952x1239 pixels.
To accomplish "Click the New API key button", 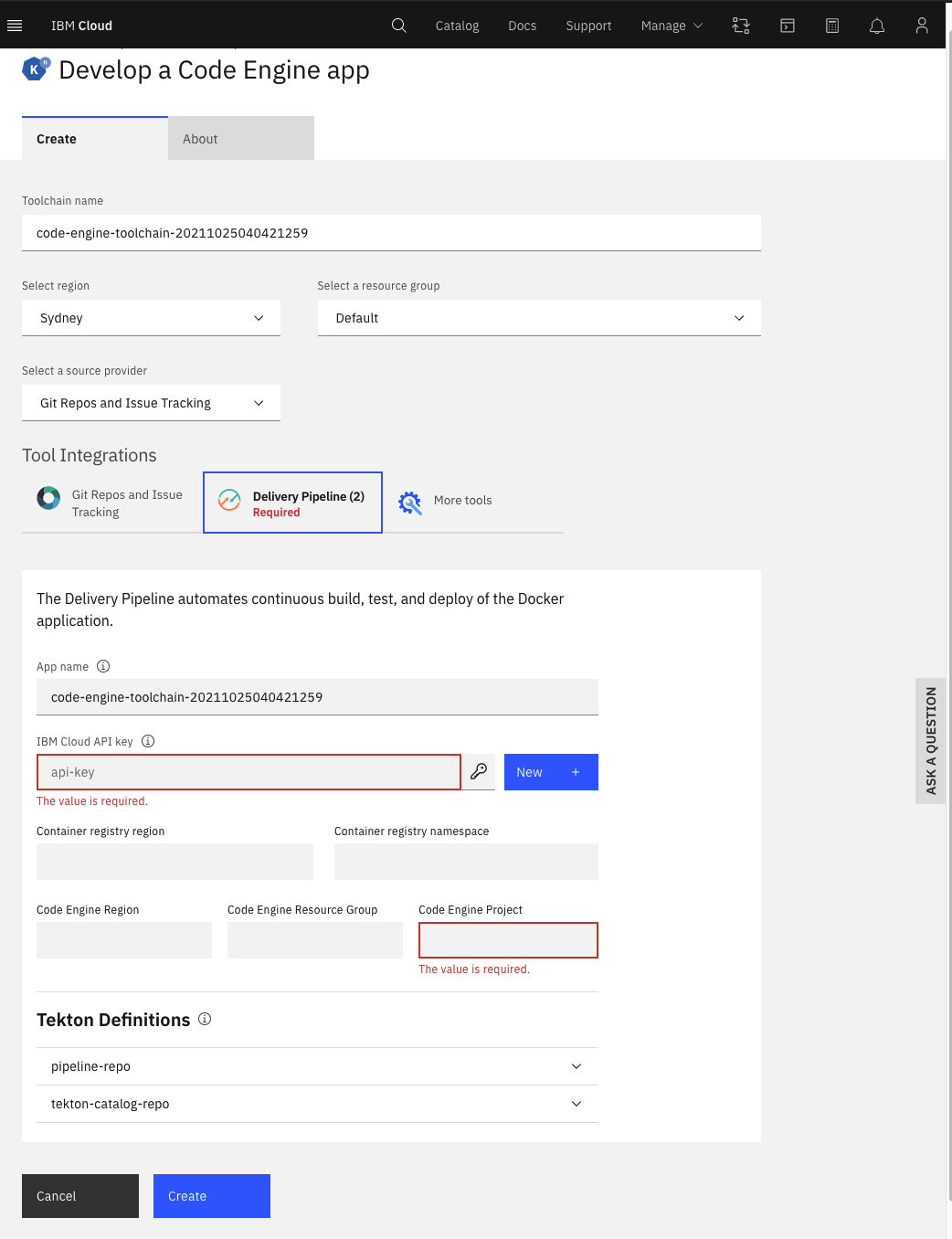I will pos(551,772).
